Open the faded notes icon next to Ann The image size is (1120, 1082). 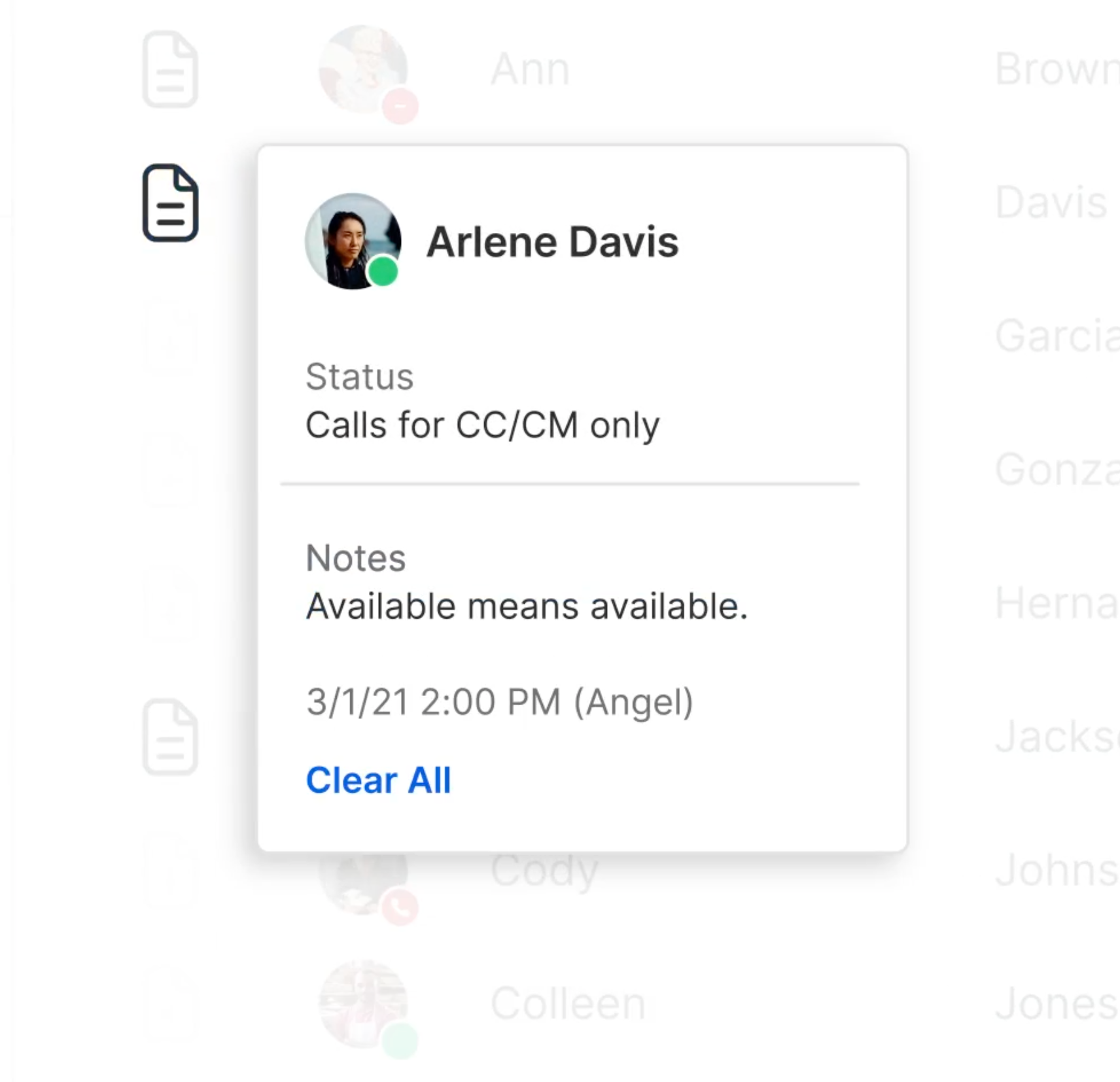tap(170, 69)
